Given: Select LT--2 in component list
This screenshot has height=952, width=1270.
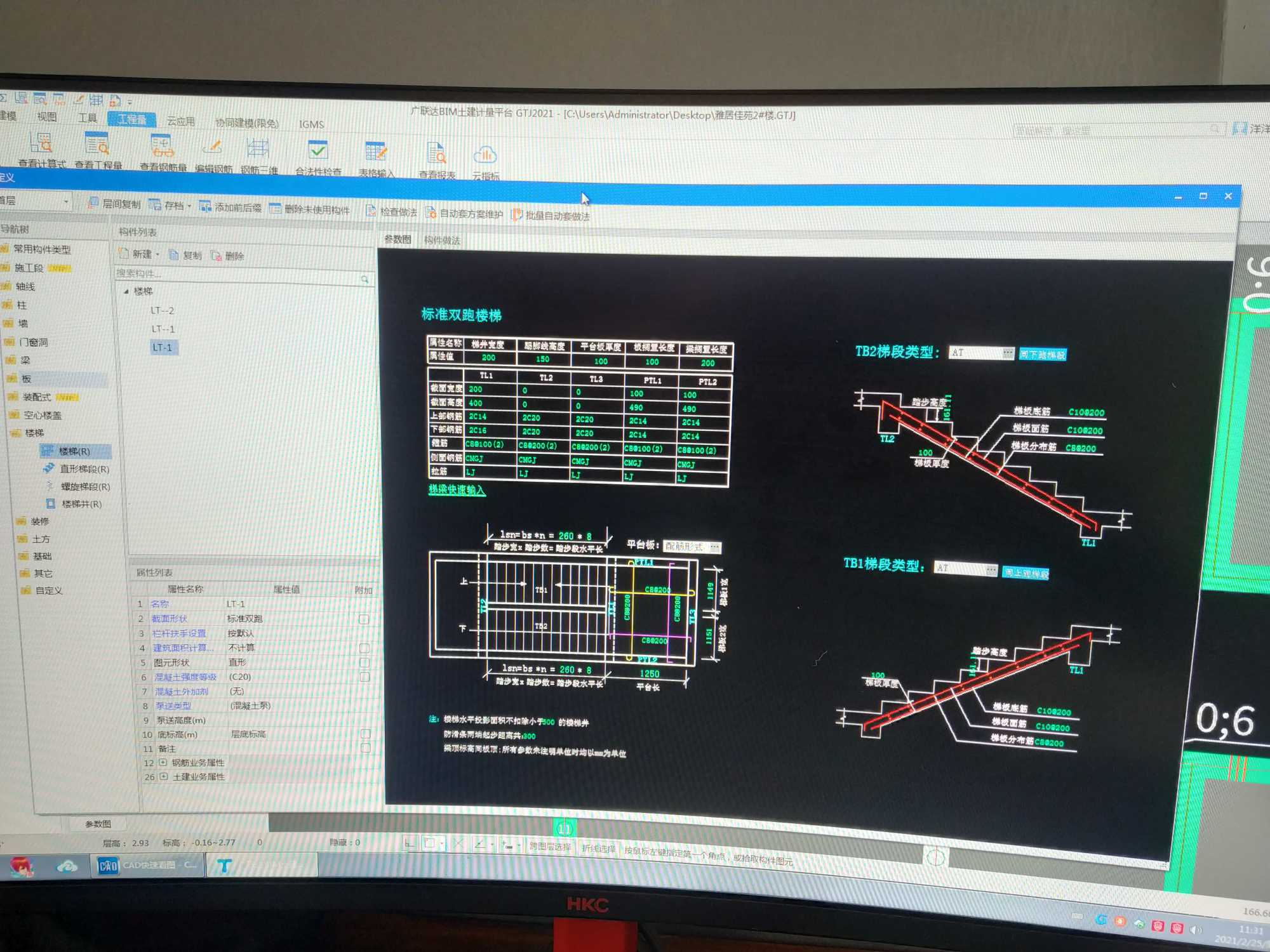Looking at the screenshot, I should coord(163,310).
